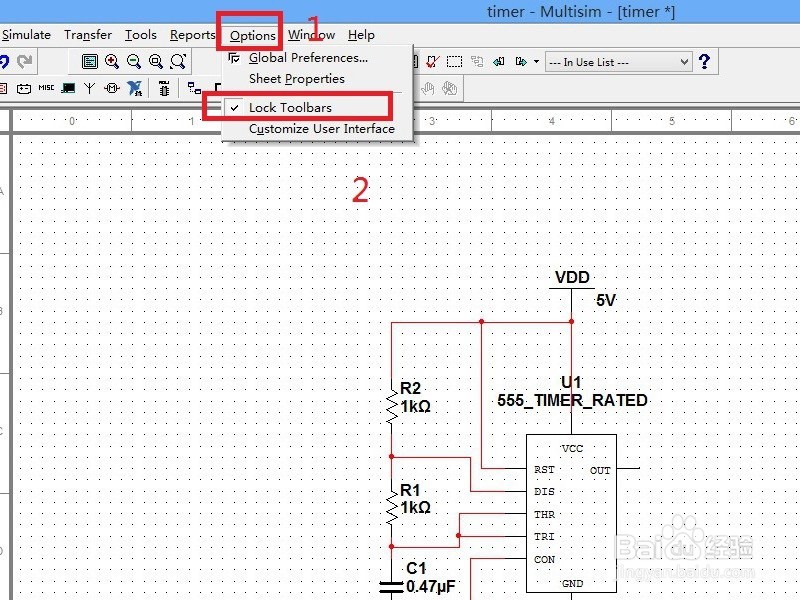This screenshot has height=600, width=800.
Task: Click the GND pin label on U1
Action: pos(572,584)
